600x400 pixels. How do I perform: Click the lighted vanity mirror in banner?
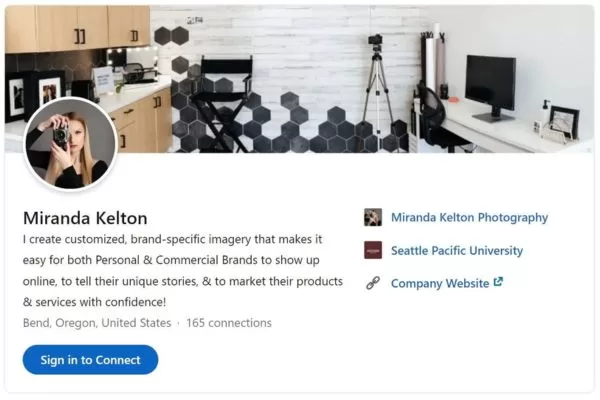(132, 61)
